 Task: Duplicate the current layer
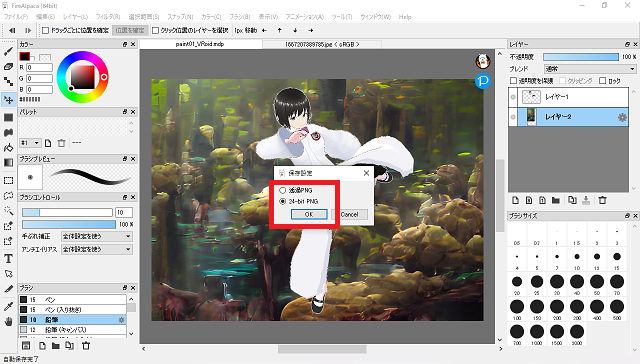point(572,200)
